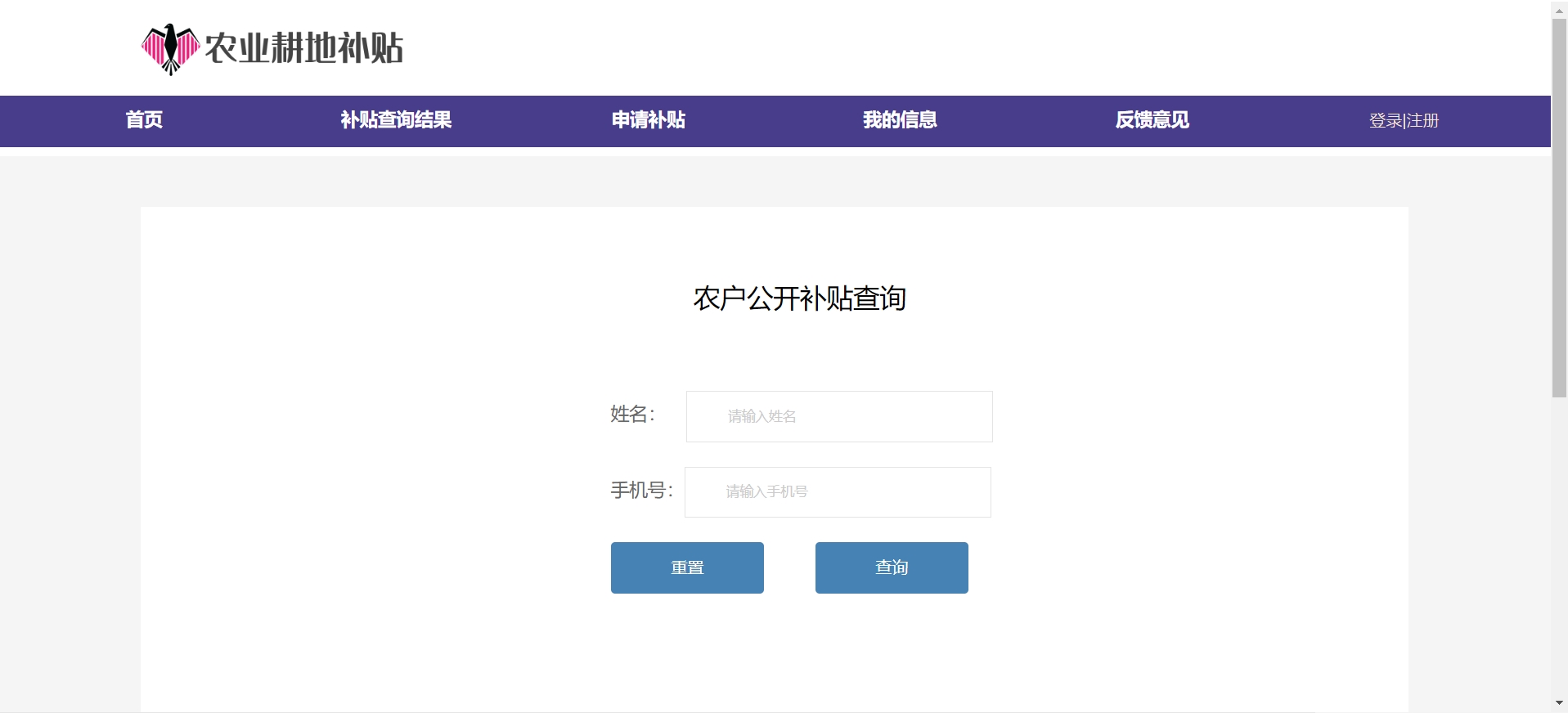The image size is (1568, 713).
Task: Focus the 请输入姓名 input field
Action: pos(838,416)
